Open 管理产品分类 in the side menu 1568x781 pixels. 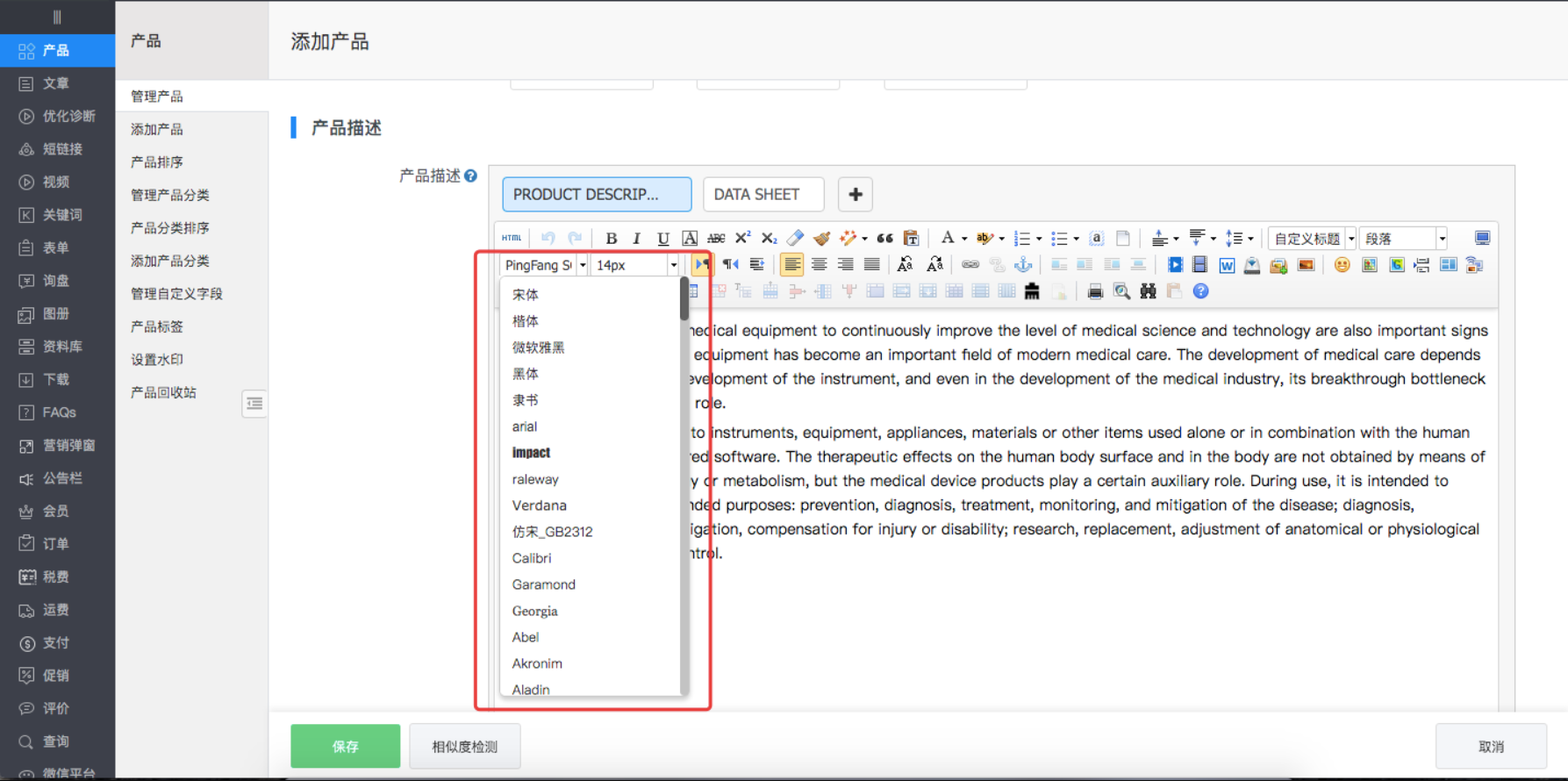click(170, 195)
